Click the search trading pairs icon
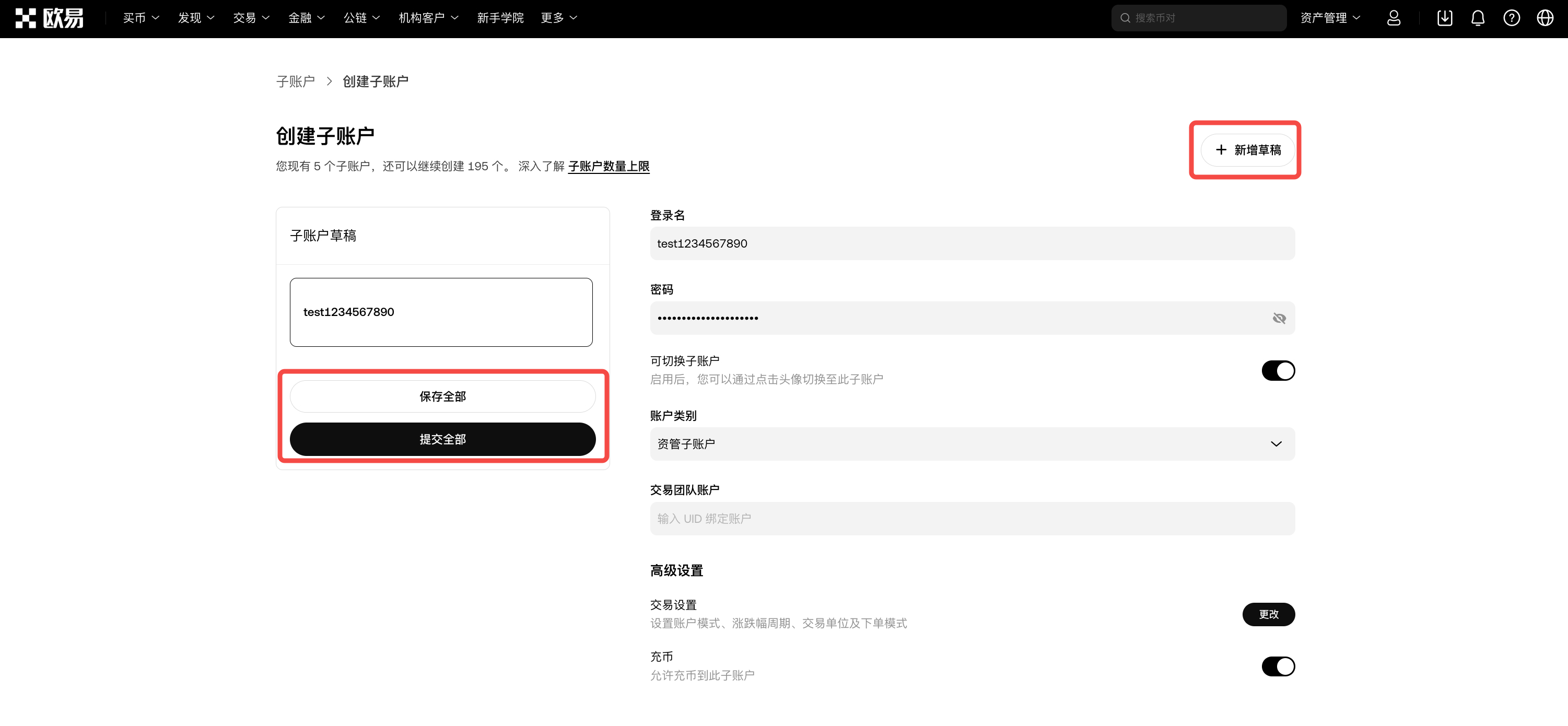 (x=1125, y=18)
